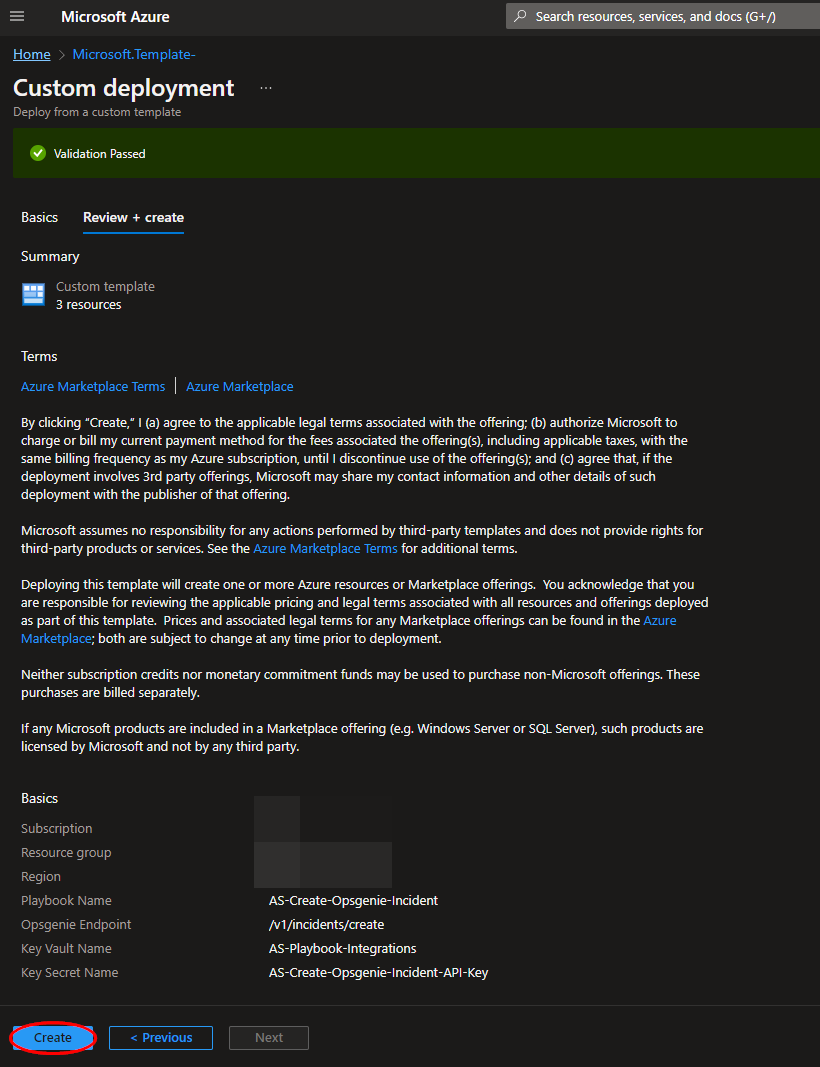820x1067 pixels.
Task: Go to the Home breadcrumb
Action: click(x=31, y=54)
